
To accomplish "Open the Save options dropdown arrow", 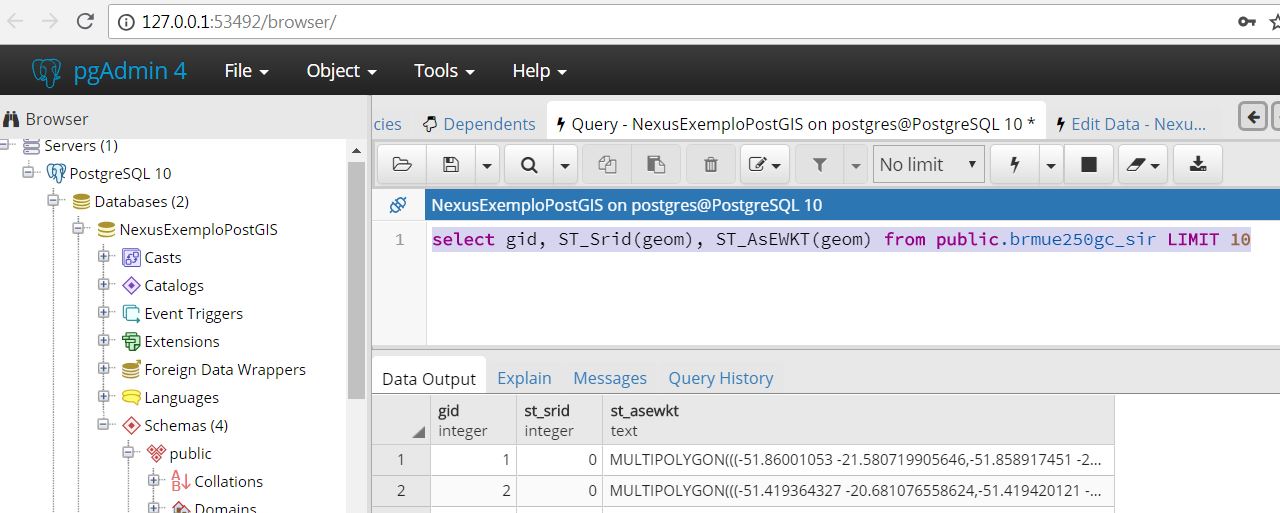I will coord(487,164).
